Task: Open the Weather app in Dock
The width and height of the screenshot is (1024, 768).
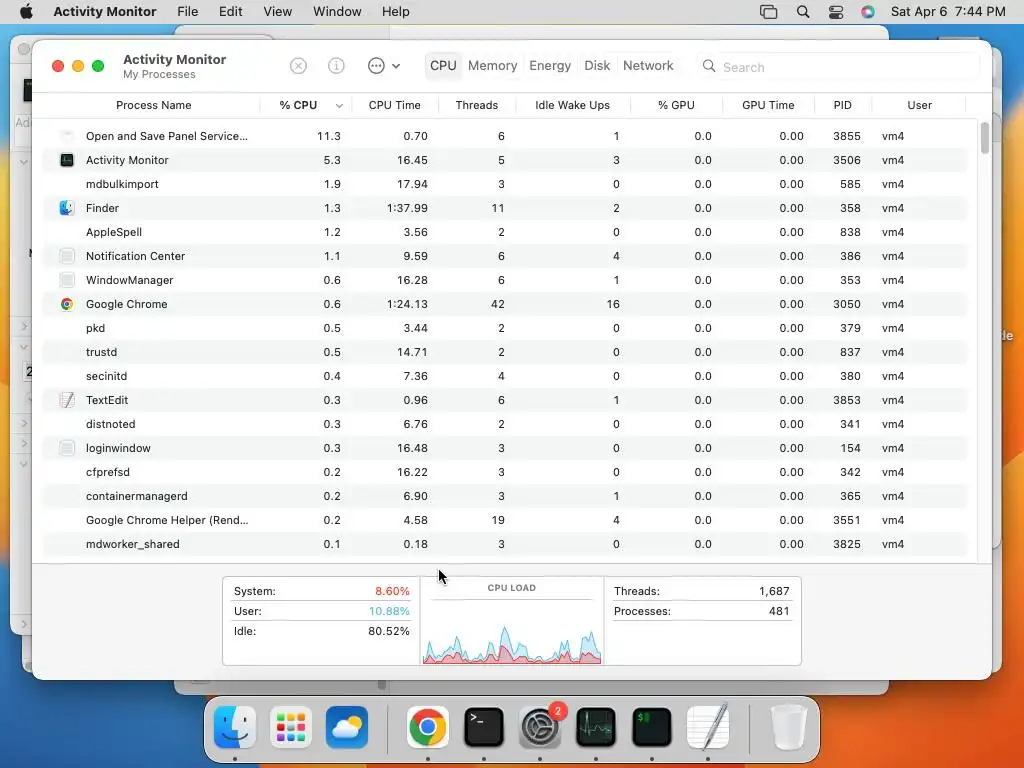Action: 347,726
